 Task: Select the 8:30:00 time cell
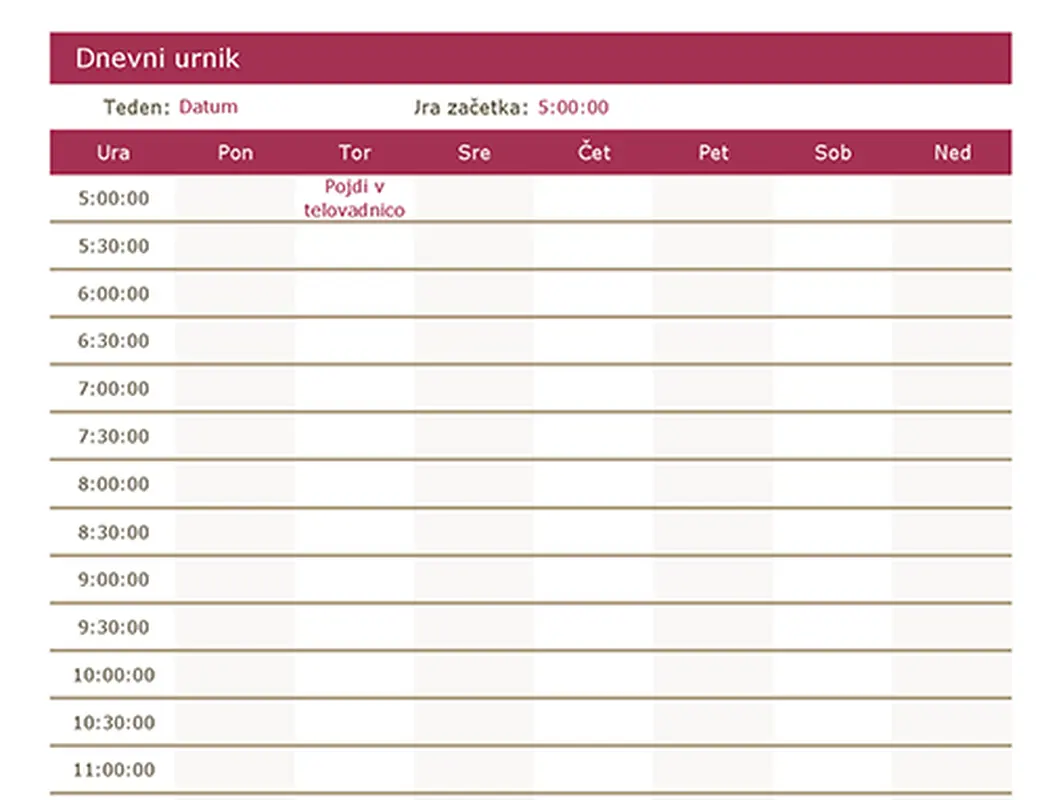coord(113,532)
